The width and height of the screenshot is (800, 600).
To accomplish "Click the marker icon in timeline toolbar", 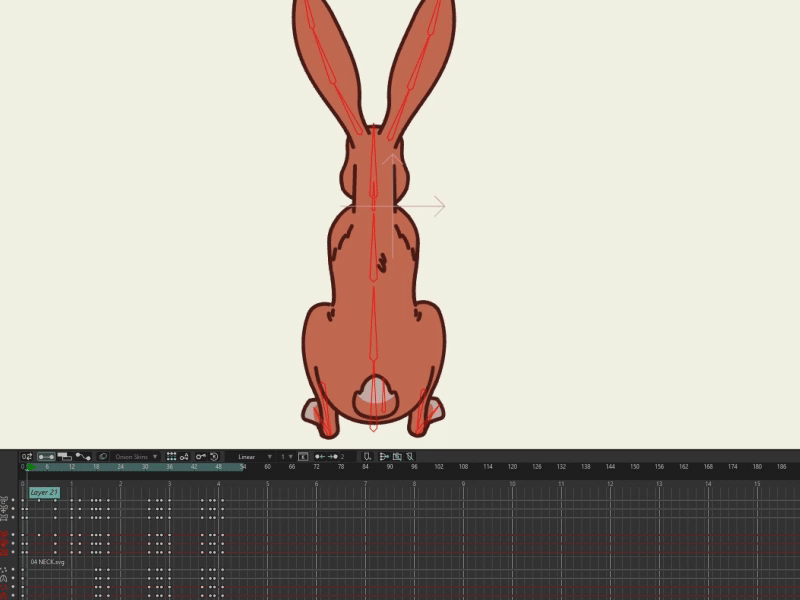I will (x=367, y=457).
